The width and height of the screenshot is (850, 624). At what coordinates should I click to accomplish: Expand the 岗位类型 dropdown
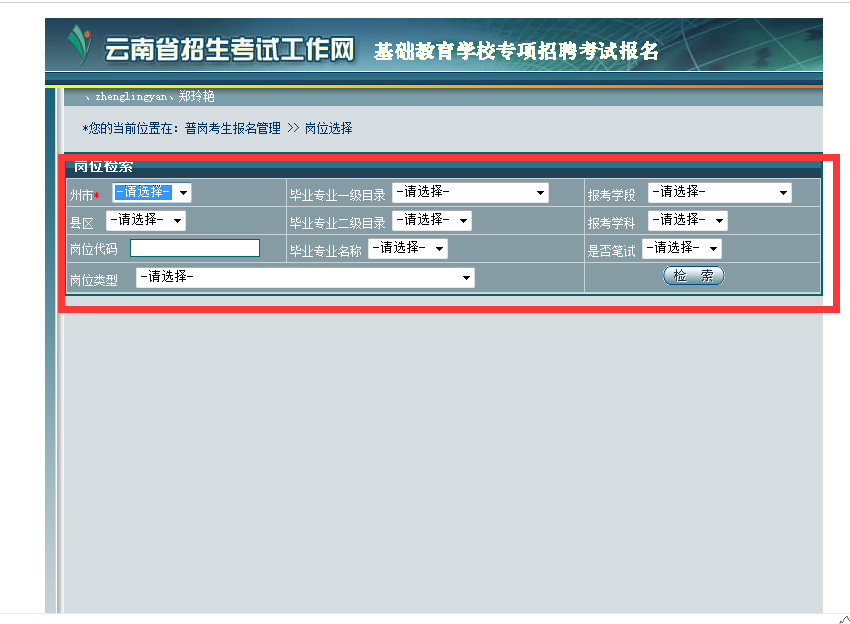click(x=305, y=278)
